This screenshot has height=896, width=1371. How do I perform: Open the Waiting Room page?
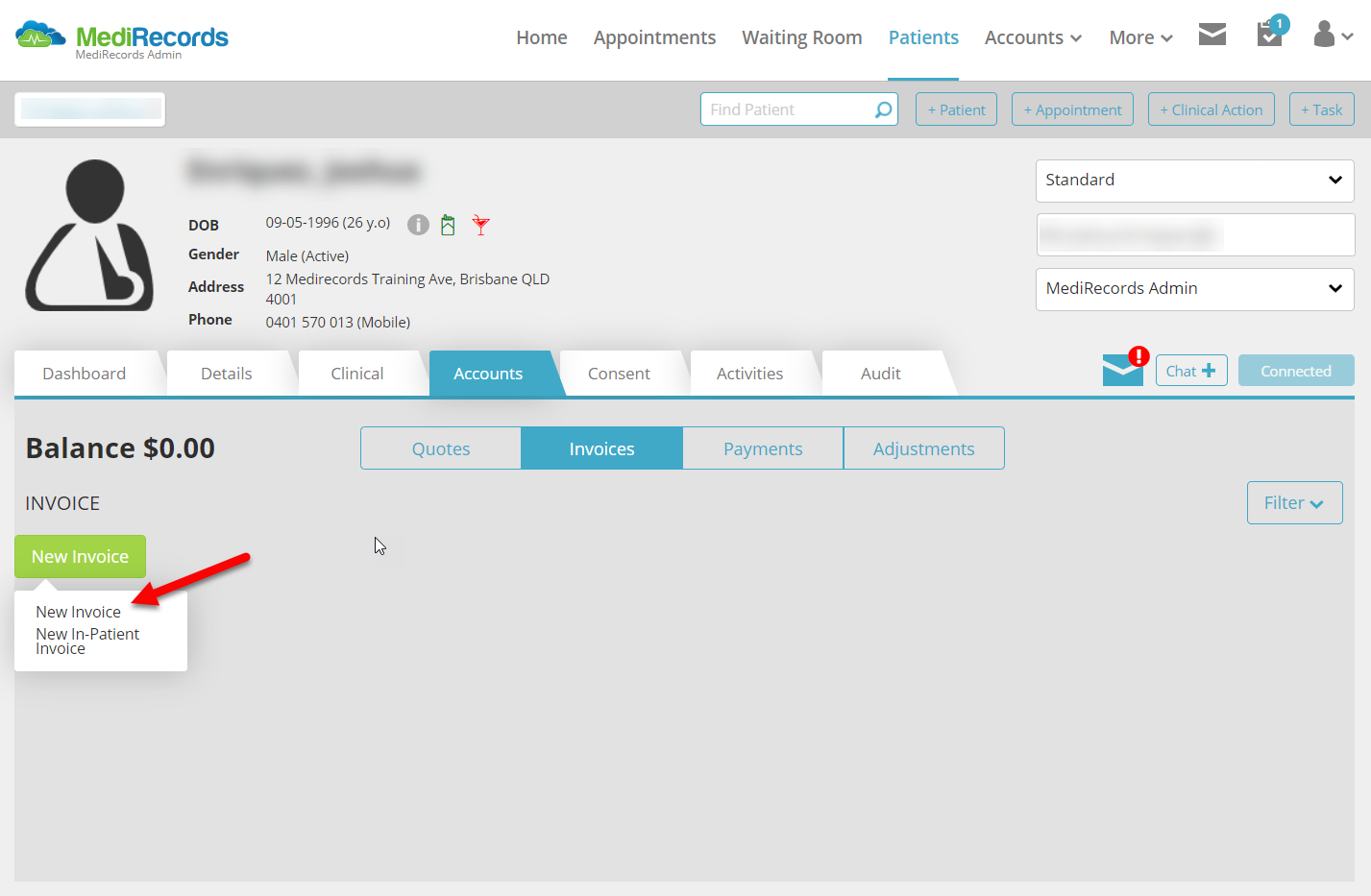coord(802,37)
